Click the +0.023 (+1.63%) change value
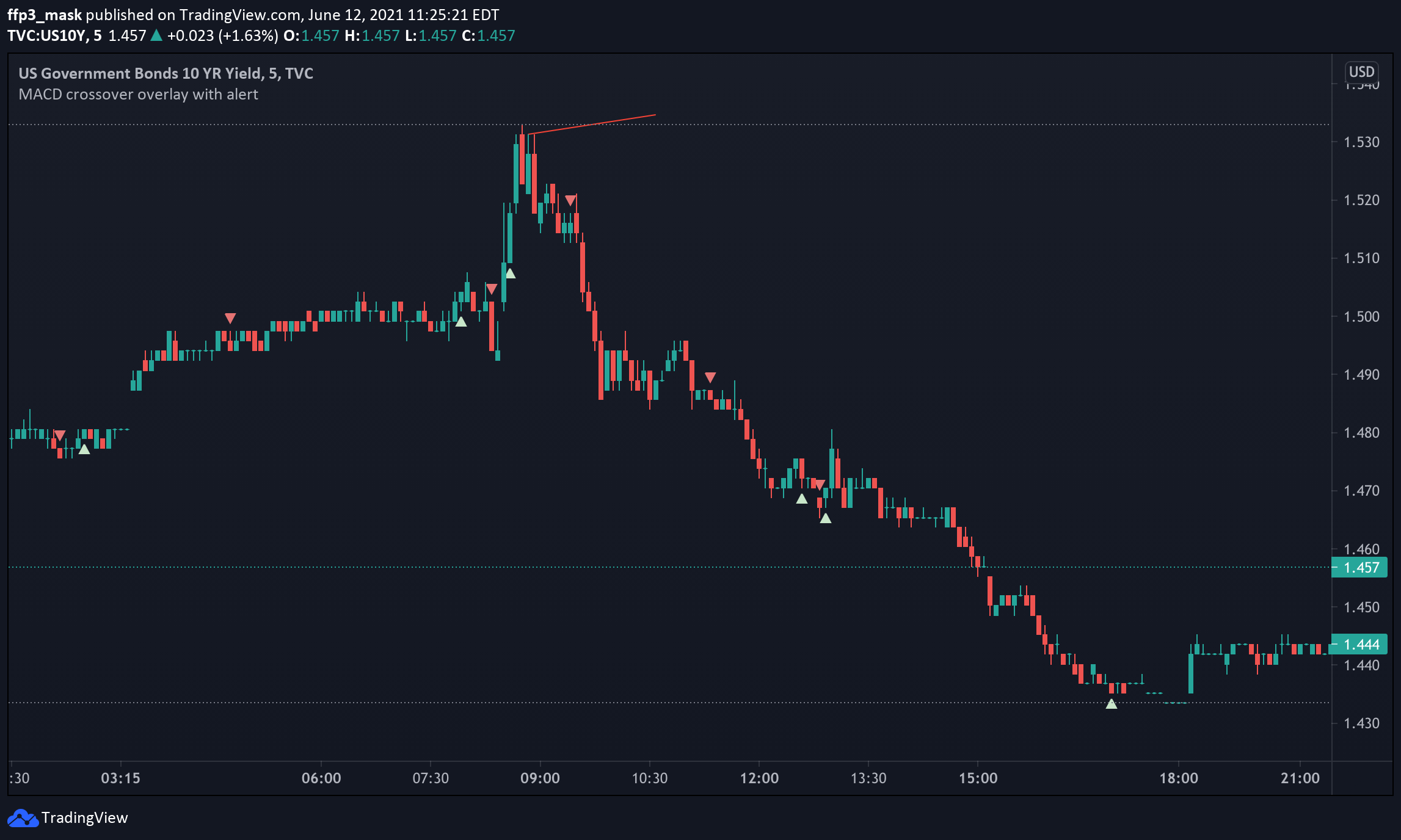The height and width of the screenshot is (840, 1401). click(x=223, y=35)
